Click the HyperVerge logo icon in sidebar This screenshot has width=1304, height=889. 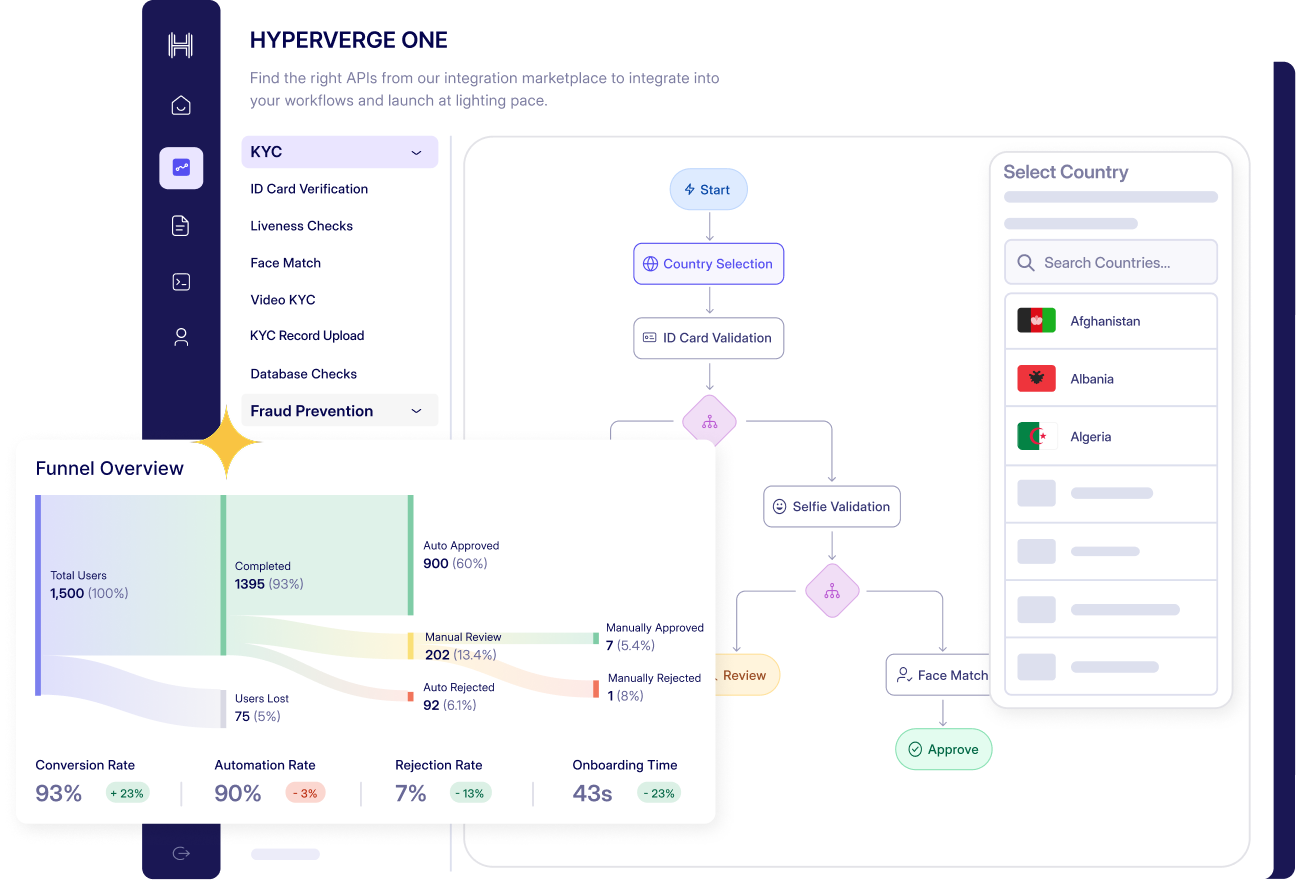pos(180,45)
